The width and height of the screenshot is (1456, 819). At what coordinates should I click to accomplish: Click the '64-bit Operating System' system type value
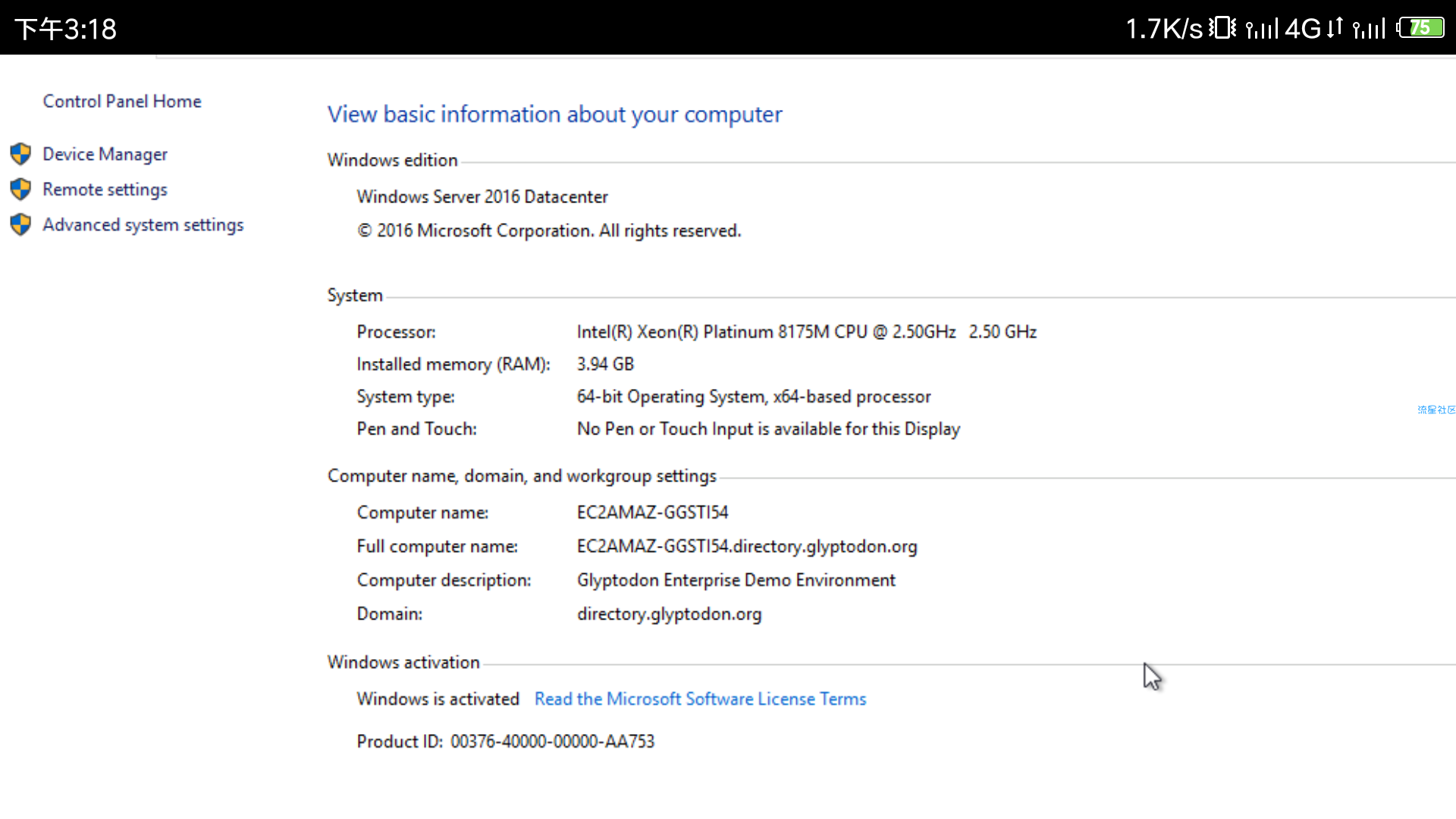[753, 397]
